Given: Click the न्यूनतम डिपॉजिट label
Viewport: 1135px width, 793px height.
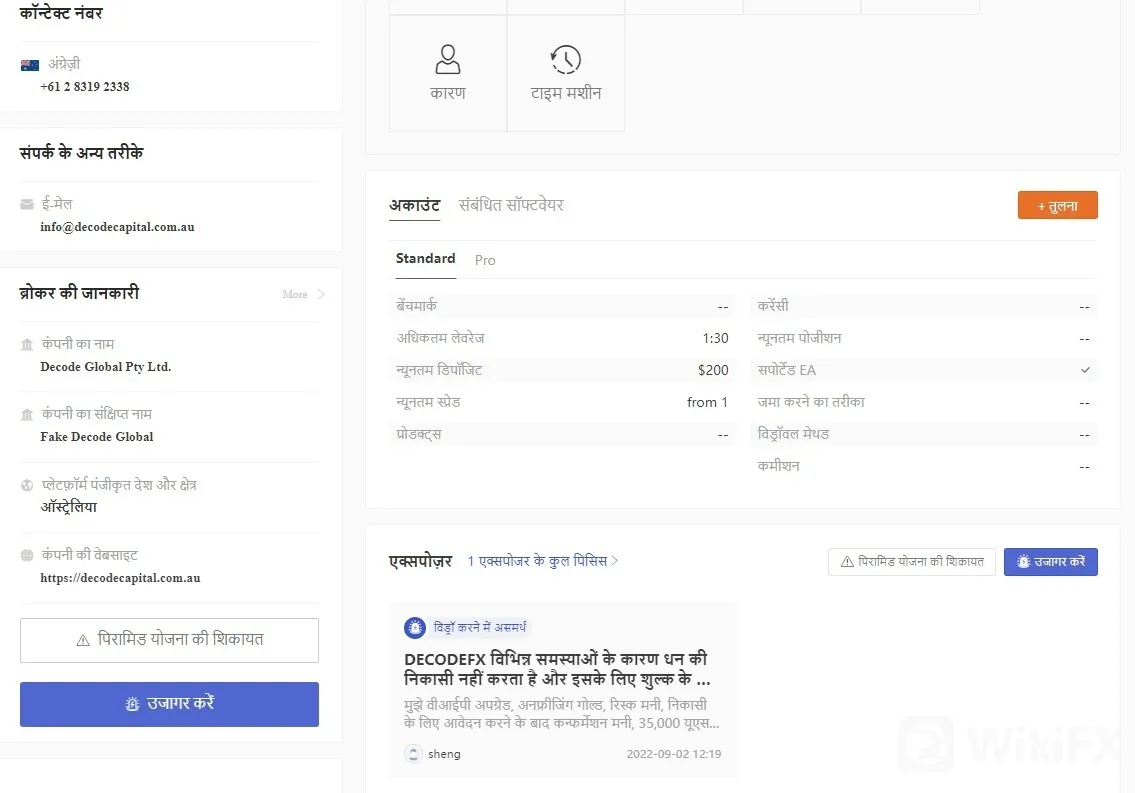Looking at the screenshot, I should [439, 370].
